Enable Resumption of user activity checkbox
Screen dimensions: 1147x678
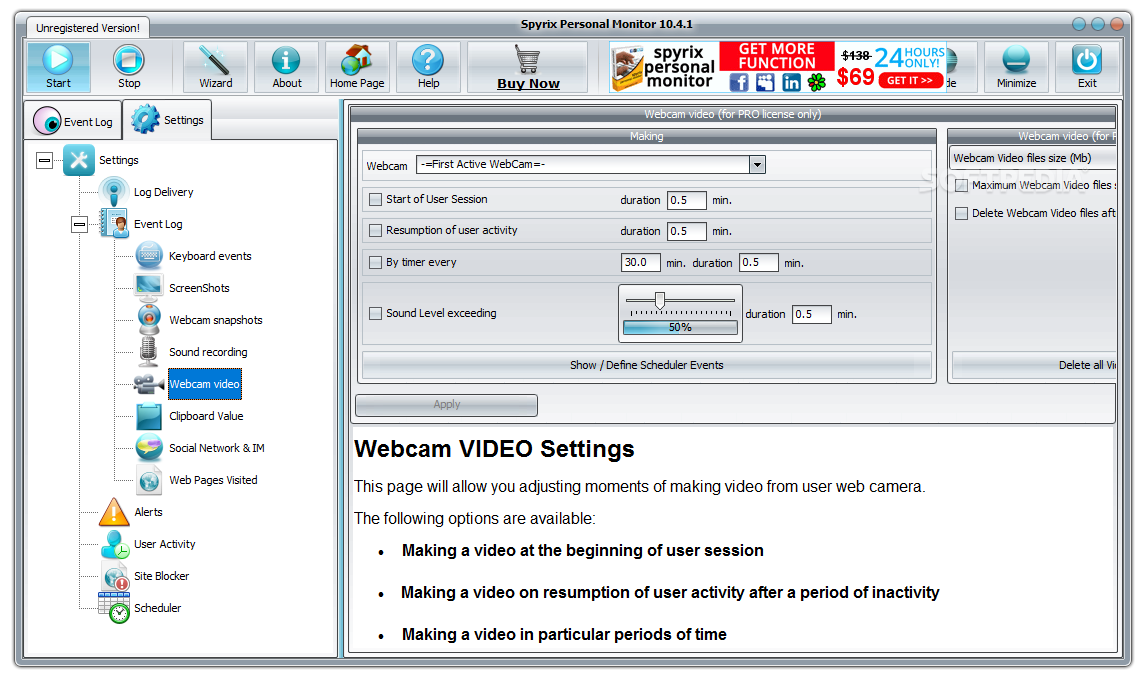(376, 230)
